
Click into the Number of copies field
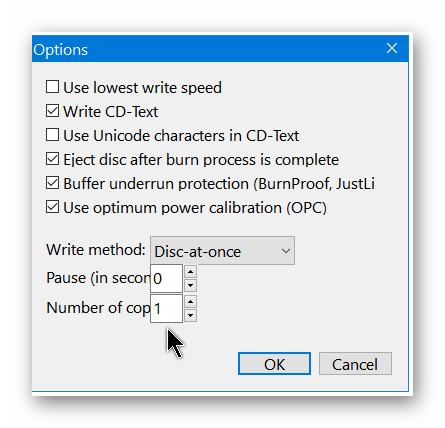[x=166, y=308]
